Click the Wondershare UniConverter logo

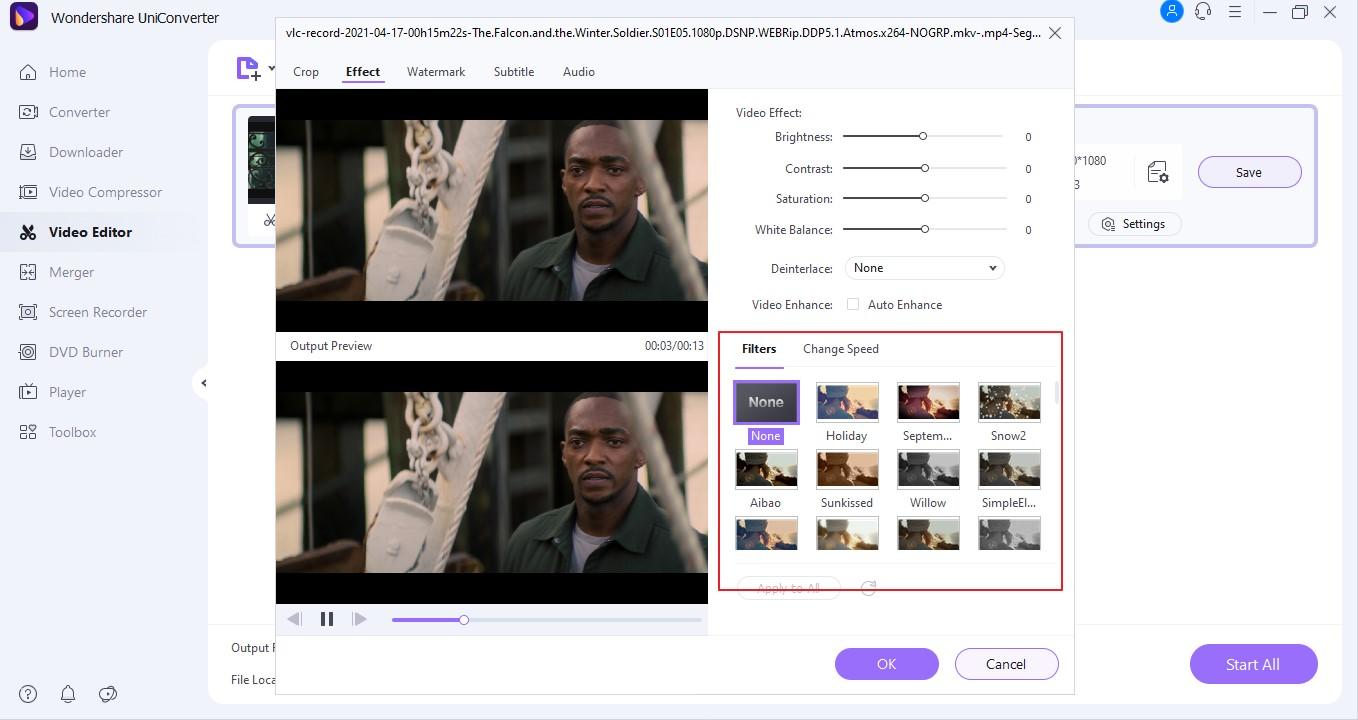[x=23, y=17]
